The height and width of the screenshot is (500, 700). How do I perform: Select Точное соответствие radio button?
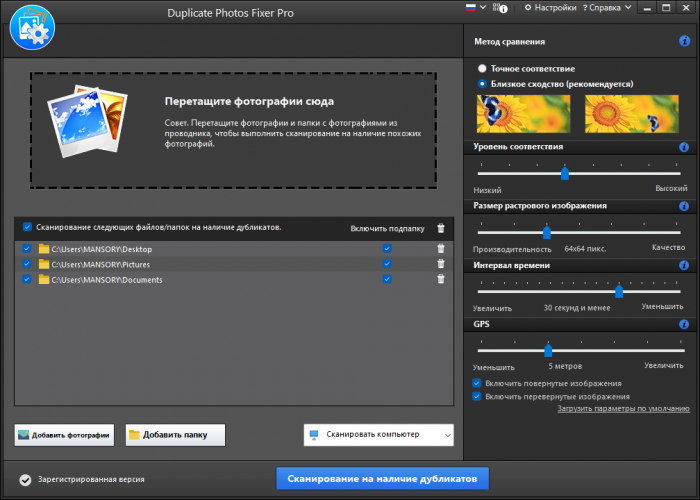point(482,68)
